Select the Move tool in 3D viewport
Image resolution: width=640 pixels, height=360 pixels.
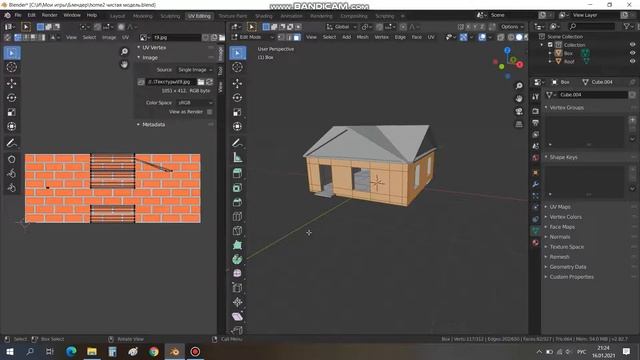[238, 83]
